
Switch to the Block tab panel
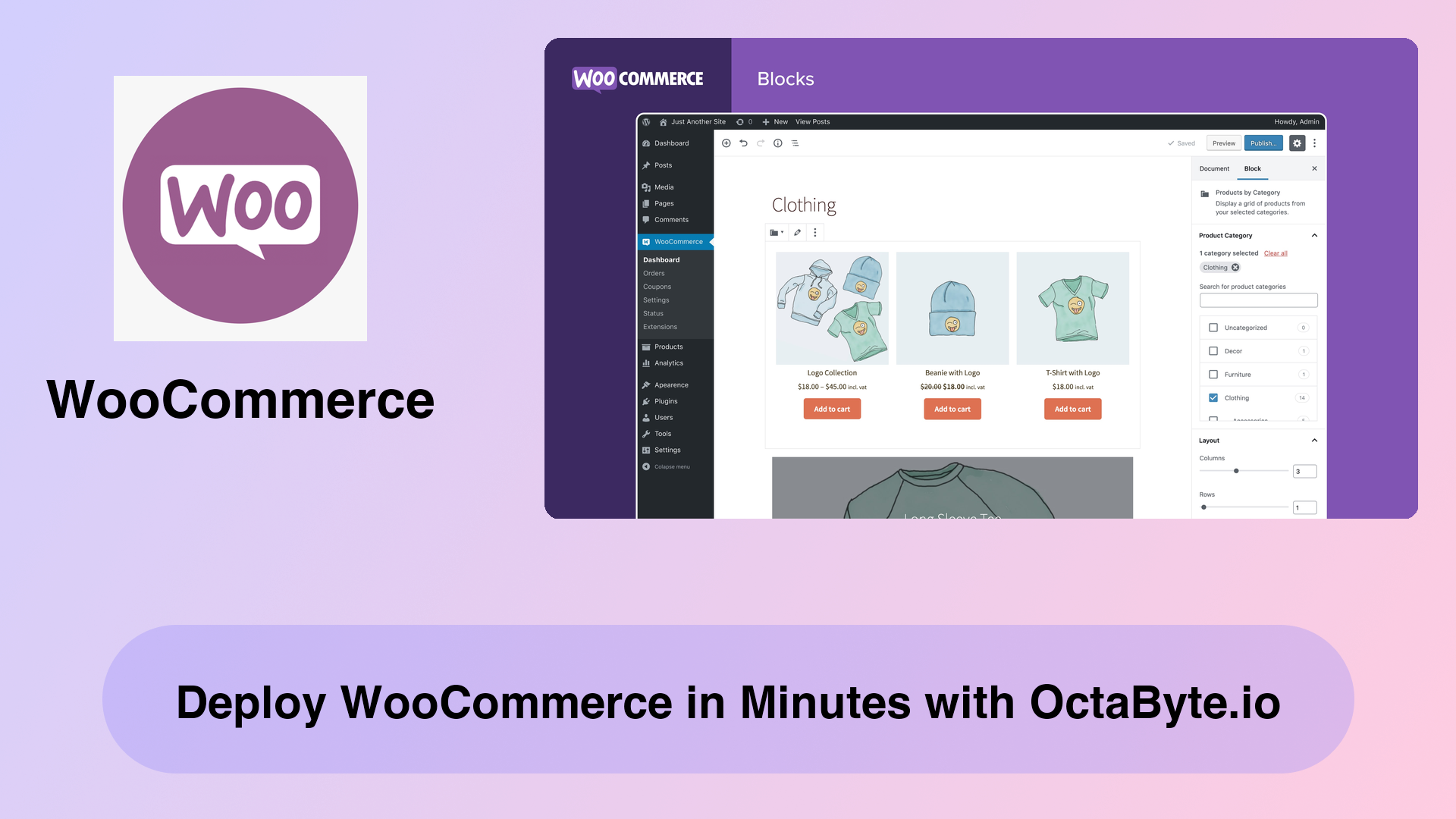coord(1252,167)
